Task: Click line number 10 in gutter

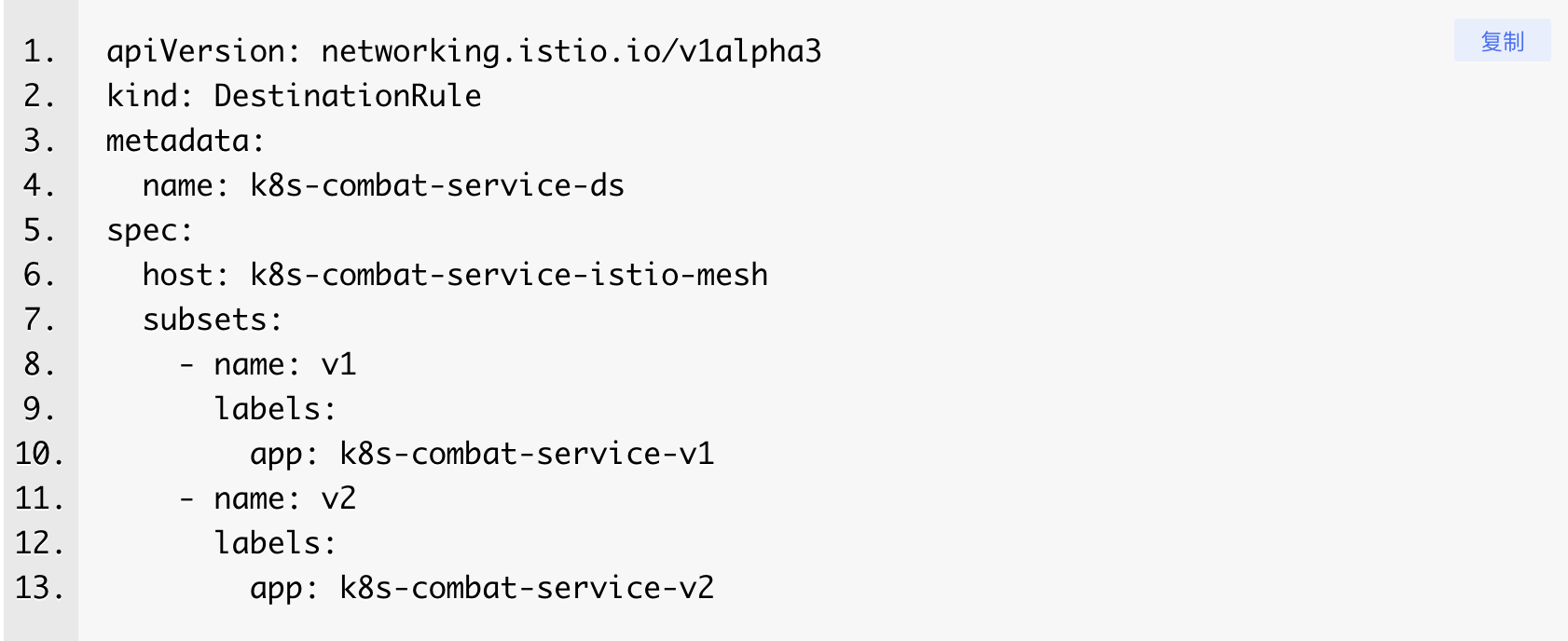Action: (39, 454)
